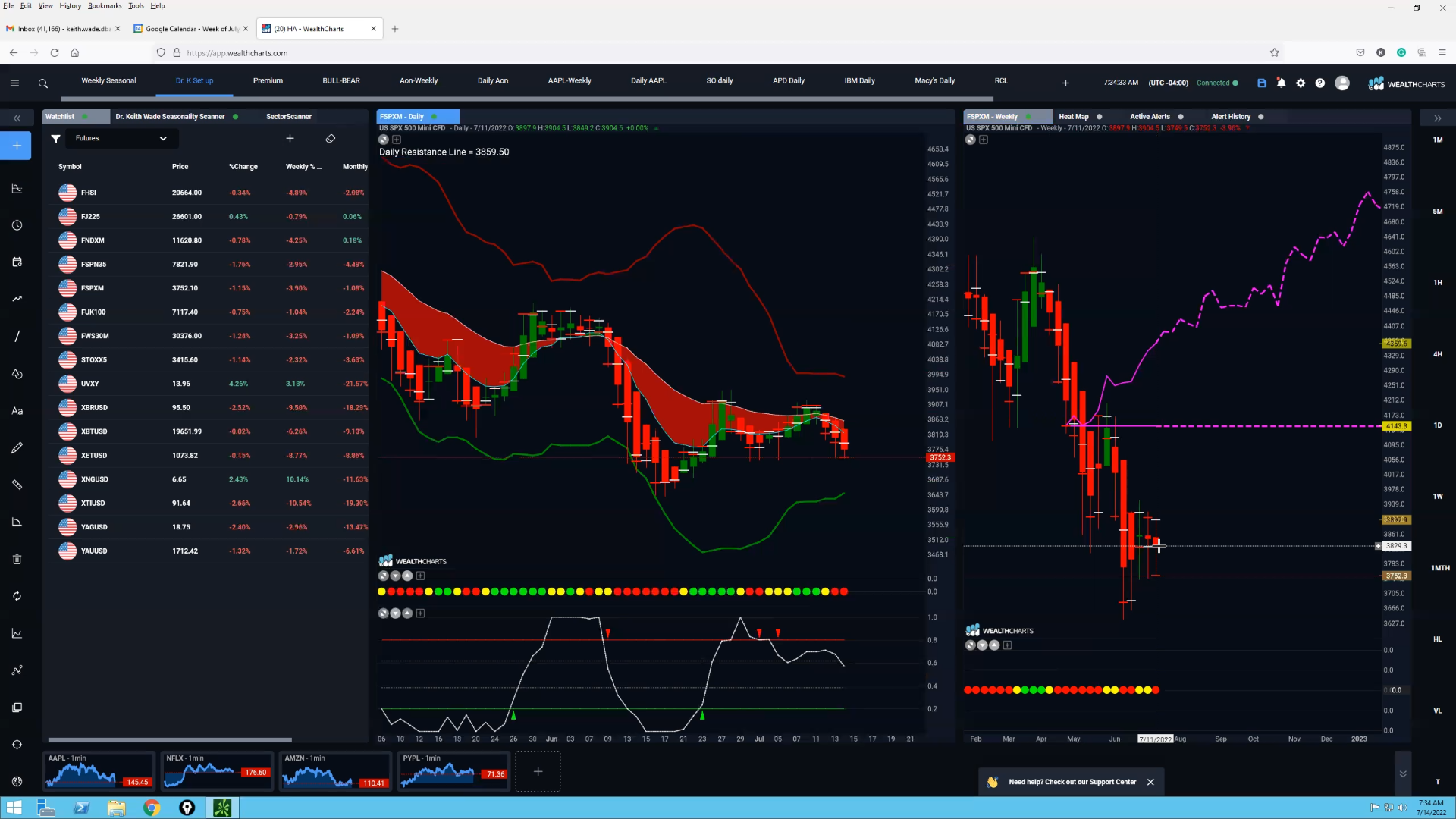Open the settings gear in top bar
The width and height of the screenshot is (1456, 819).
tap(1301, 83)
